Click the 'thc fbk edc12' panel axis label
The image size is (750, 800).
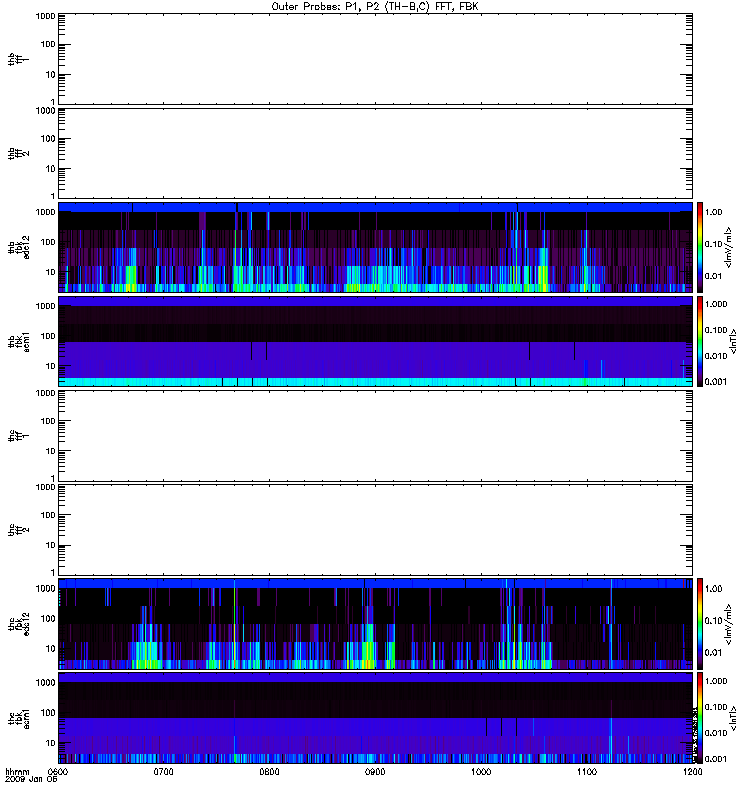point(18,624)
